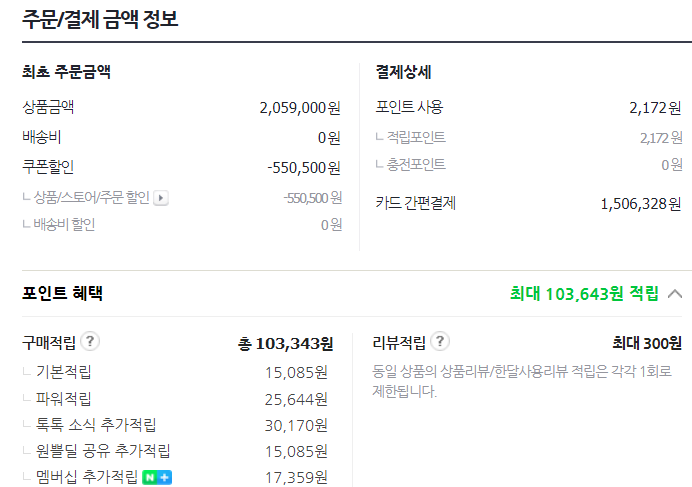Click the 최초 주문금액 heading
This screenshot has width=692, height=487.
[x=66, y=72]
